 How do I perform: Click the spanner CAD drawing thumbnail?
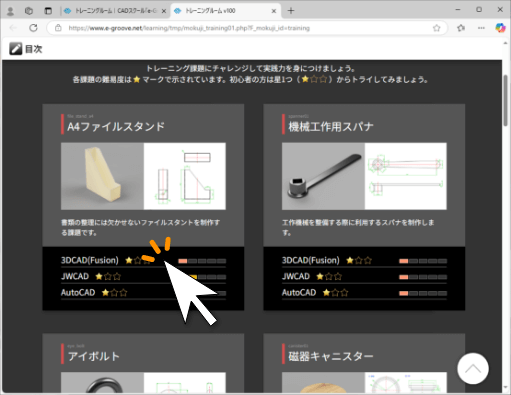(406, 176)
